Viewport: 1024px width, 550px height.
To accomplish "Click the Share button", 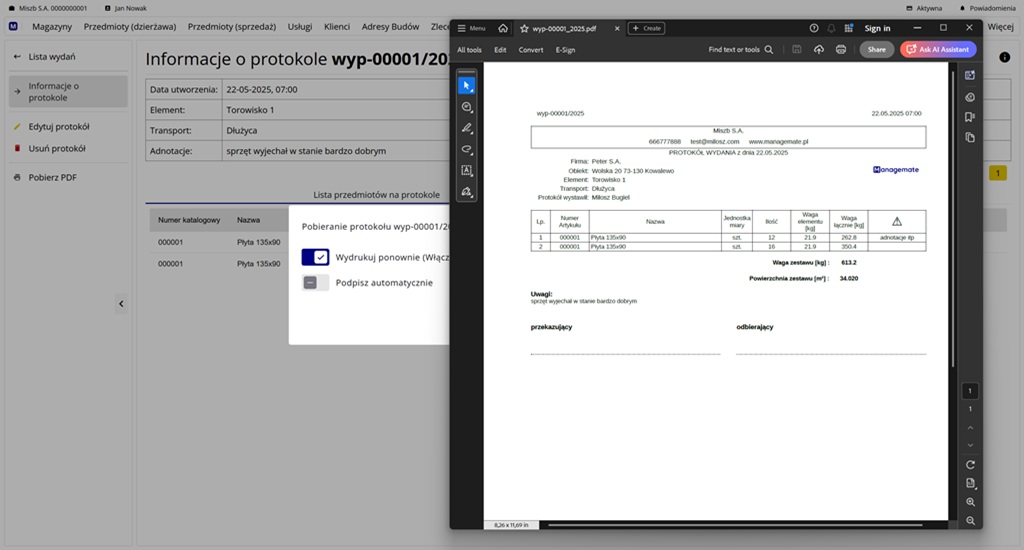I will click(876, 49).
